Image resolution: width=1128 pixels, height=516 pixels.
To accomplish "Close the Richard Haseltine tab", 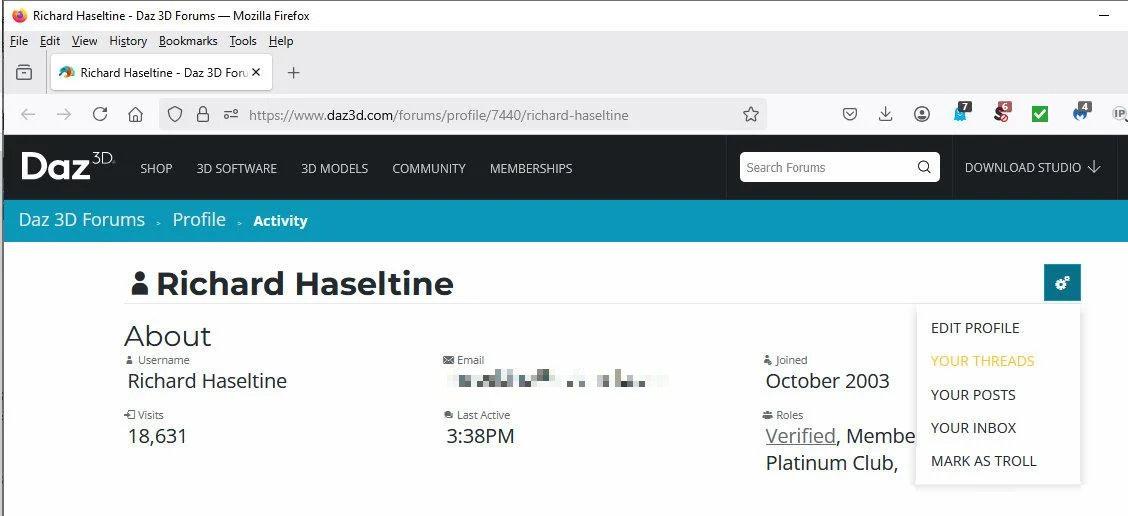I will 256,73.
